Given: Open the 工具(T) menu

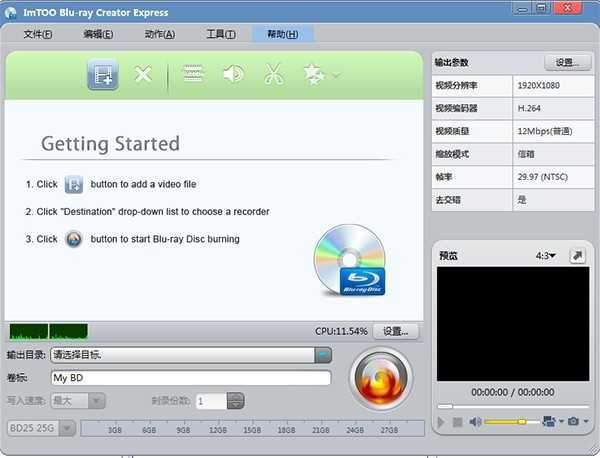Looking at the screenshot, I should point(221,34).
